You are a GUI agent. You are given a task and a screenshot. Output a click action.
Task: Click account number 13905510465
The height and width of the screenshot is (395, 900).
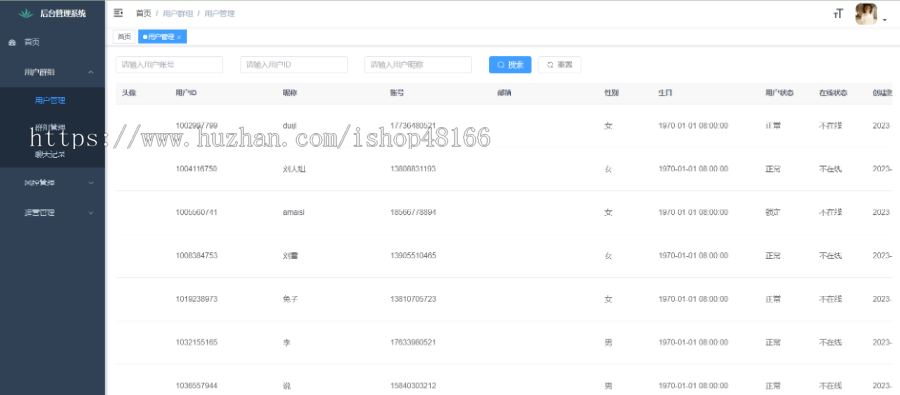pyautogui.click(x=413, y=255)
